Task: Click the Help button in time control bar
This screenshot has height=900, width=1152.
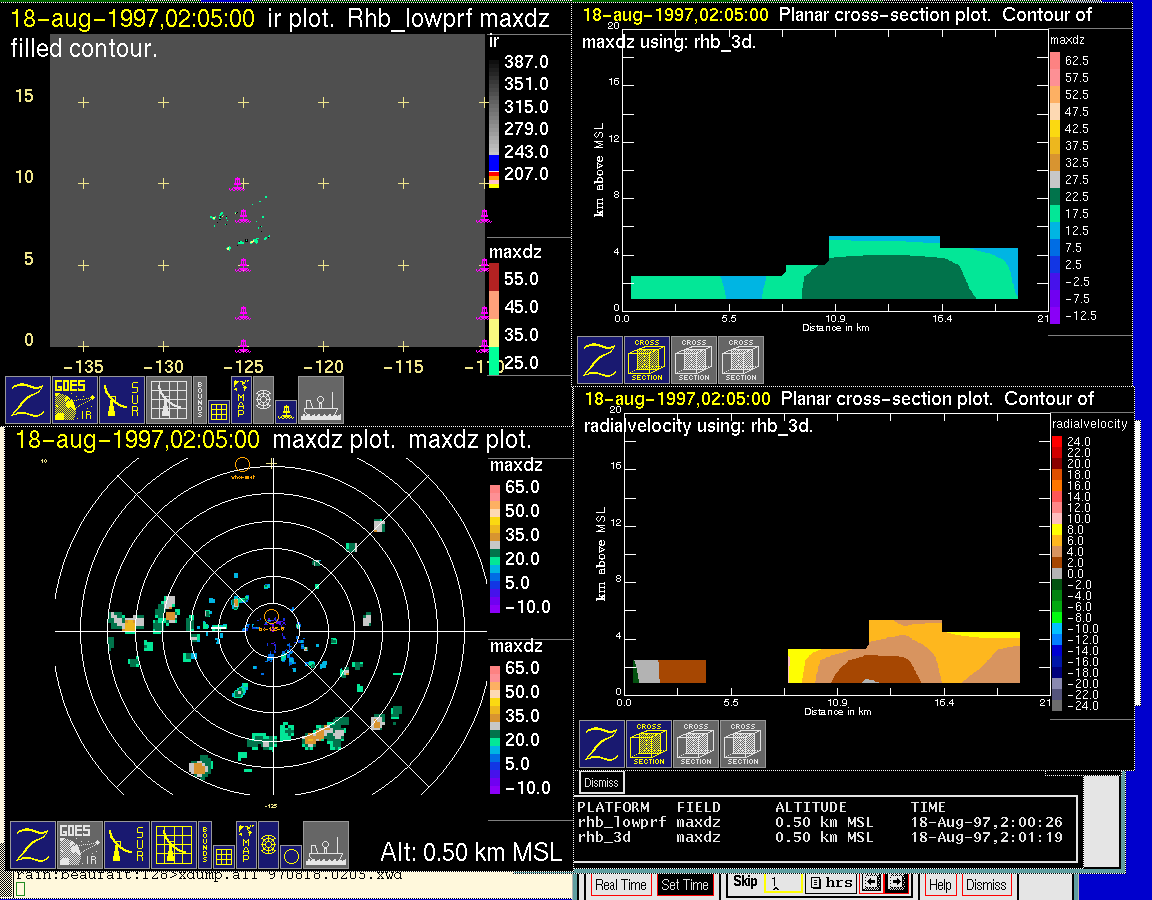Action: [x=939, y=885]
